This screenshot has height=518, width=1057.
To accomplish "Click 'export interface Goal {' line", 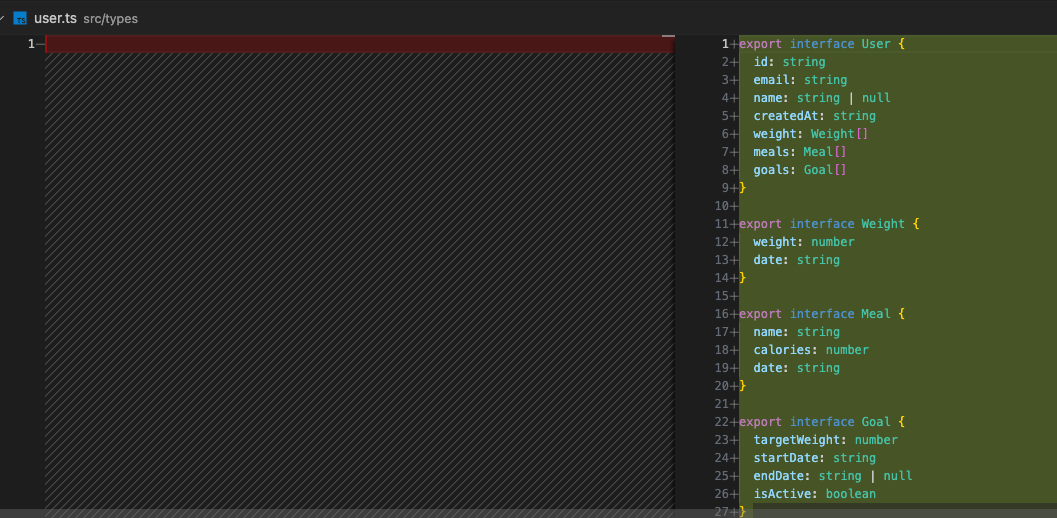I will [x=822, y=422].
